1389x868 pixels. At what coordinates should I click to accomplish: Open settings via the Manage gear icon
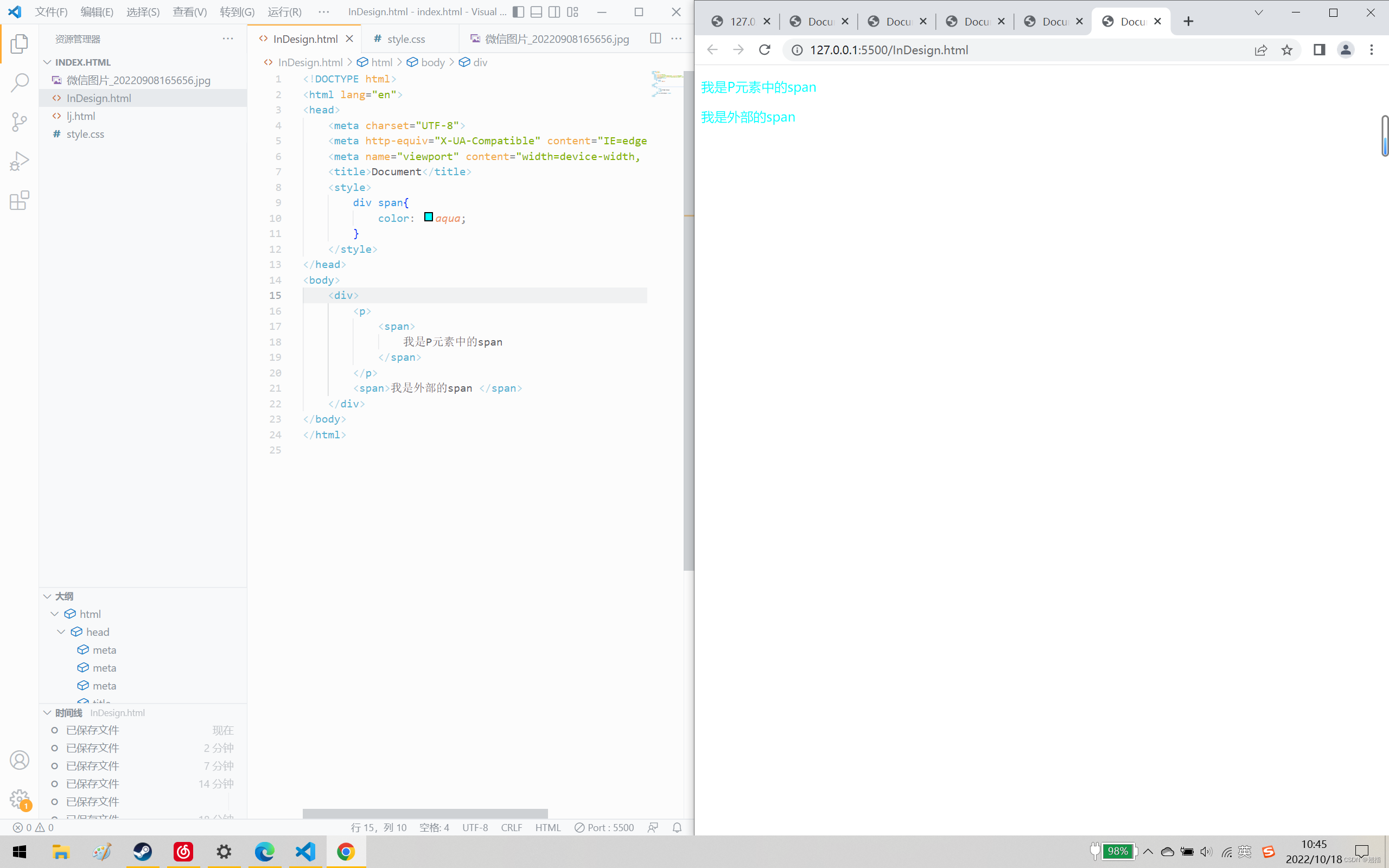(x=19, y=798)
